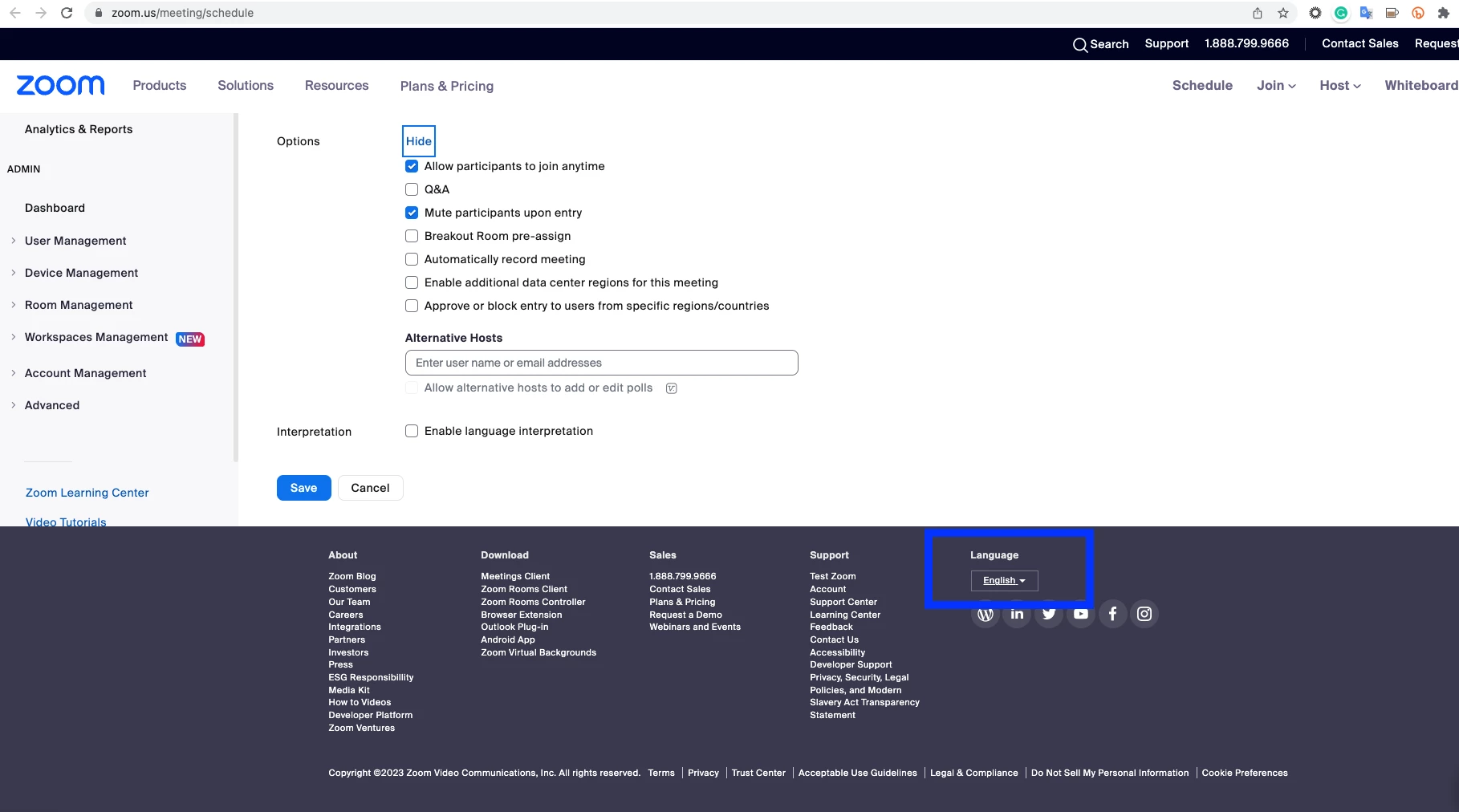Click the browser address bar URL
Screen dimensions: 1459x812
tap(182, 13)
